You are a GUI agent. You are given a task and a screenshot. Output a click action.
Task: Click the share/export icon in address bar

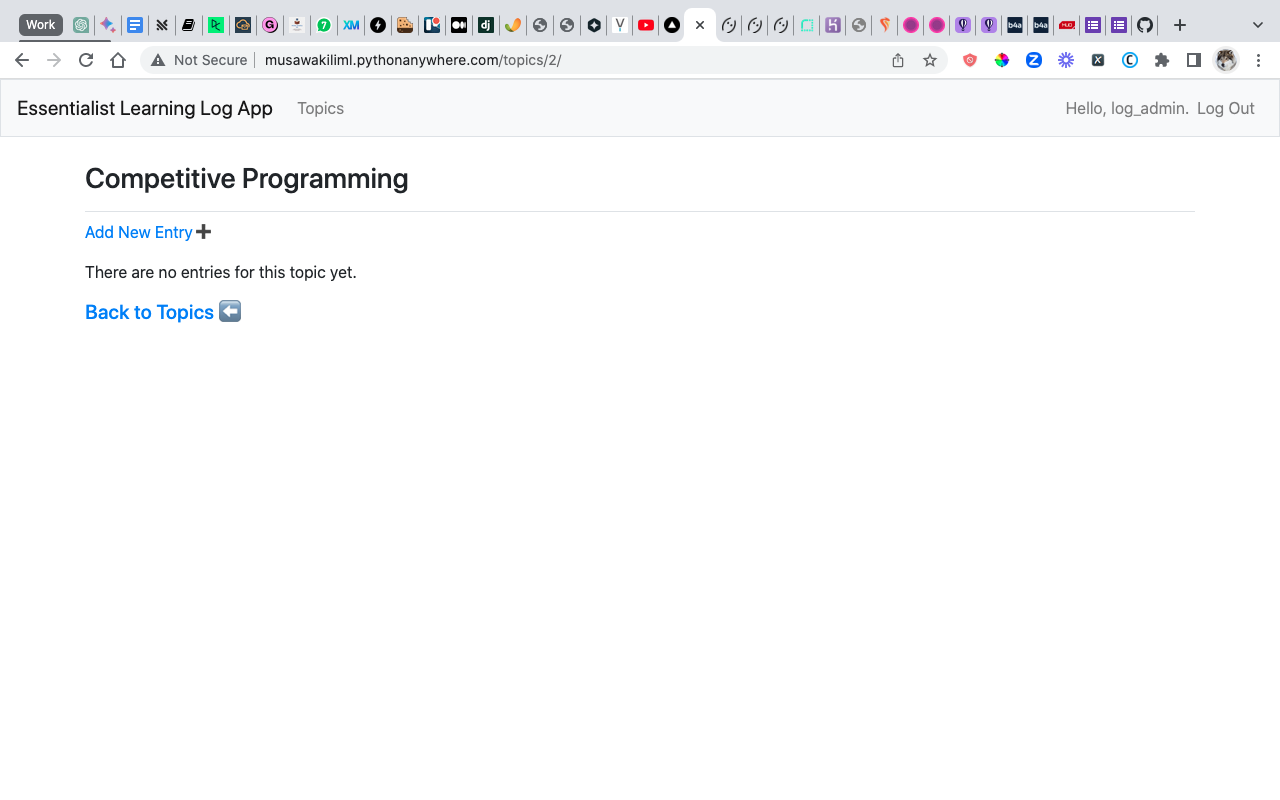pos(897,60)
